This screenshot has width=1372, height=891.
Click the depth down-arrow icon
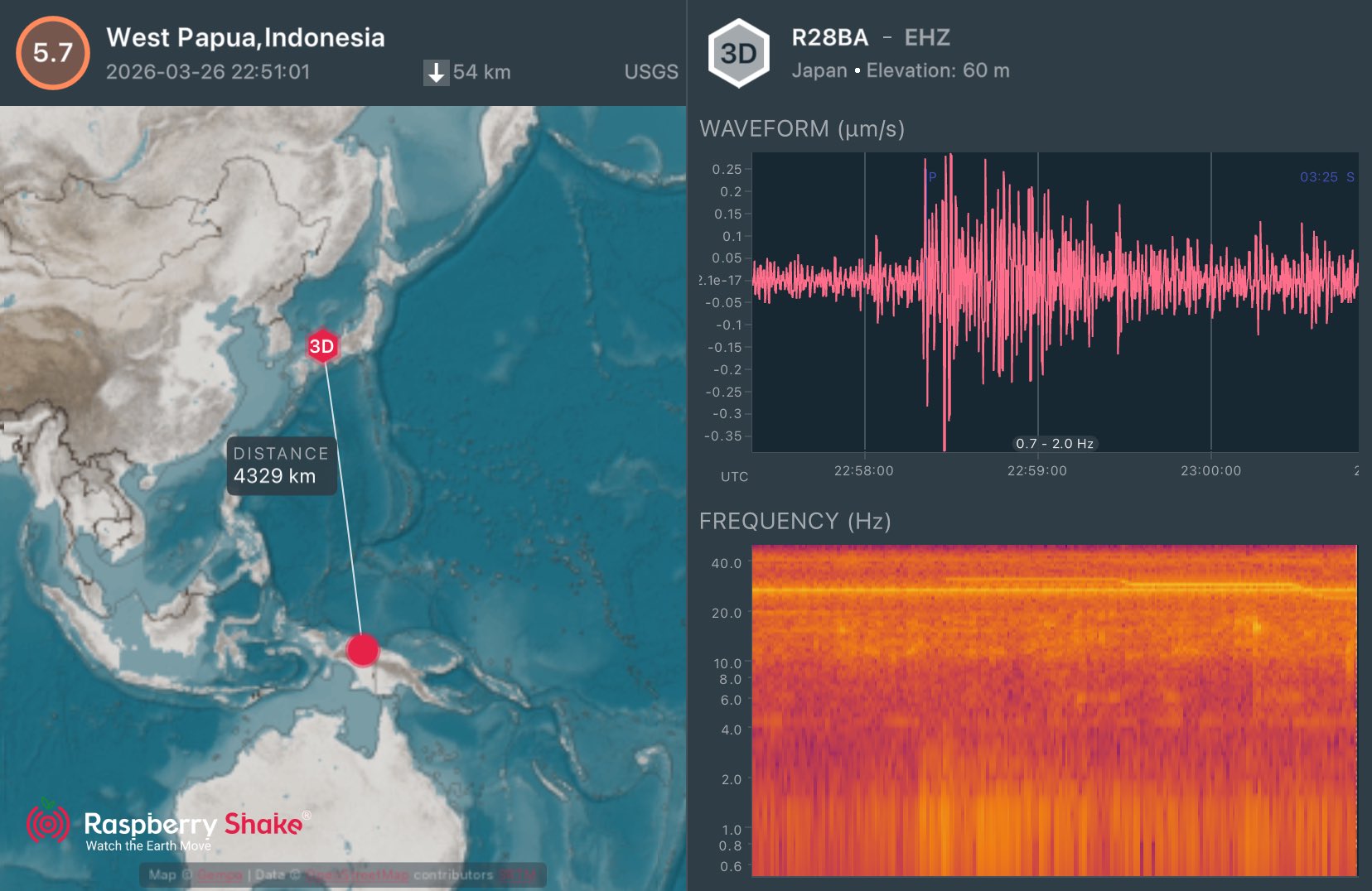(x=436, y=72)
